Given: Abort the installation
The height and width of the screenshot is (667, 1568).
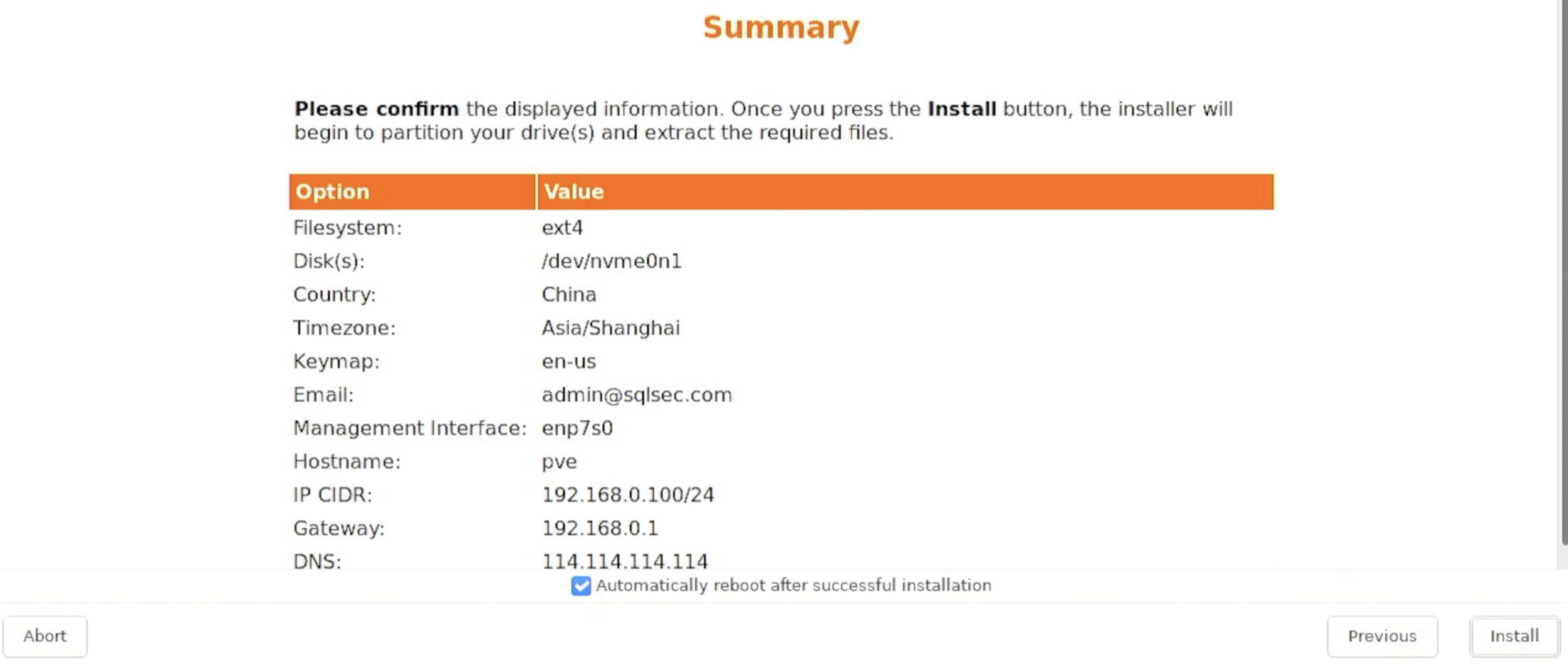Looking at the screenshot, I should coord(45,637).
